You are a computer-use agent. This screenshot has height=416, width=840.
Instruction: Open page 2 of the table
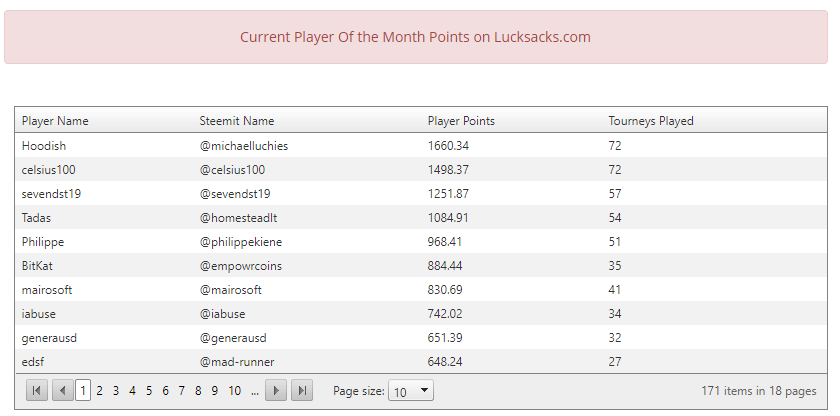[x=99, y=391]
